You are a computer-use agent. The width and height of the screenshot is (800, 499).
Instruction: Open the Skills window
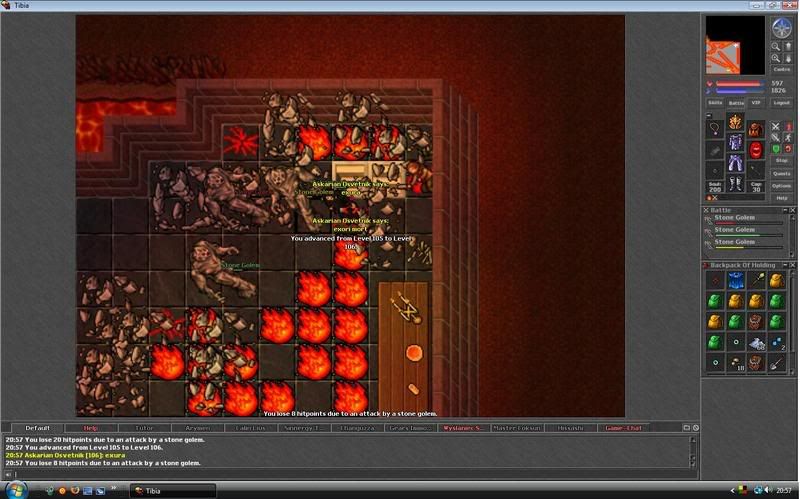[x=715, y=103]
